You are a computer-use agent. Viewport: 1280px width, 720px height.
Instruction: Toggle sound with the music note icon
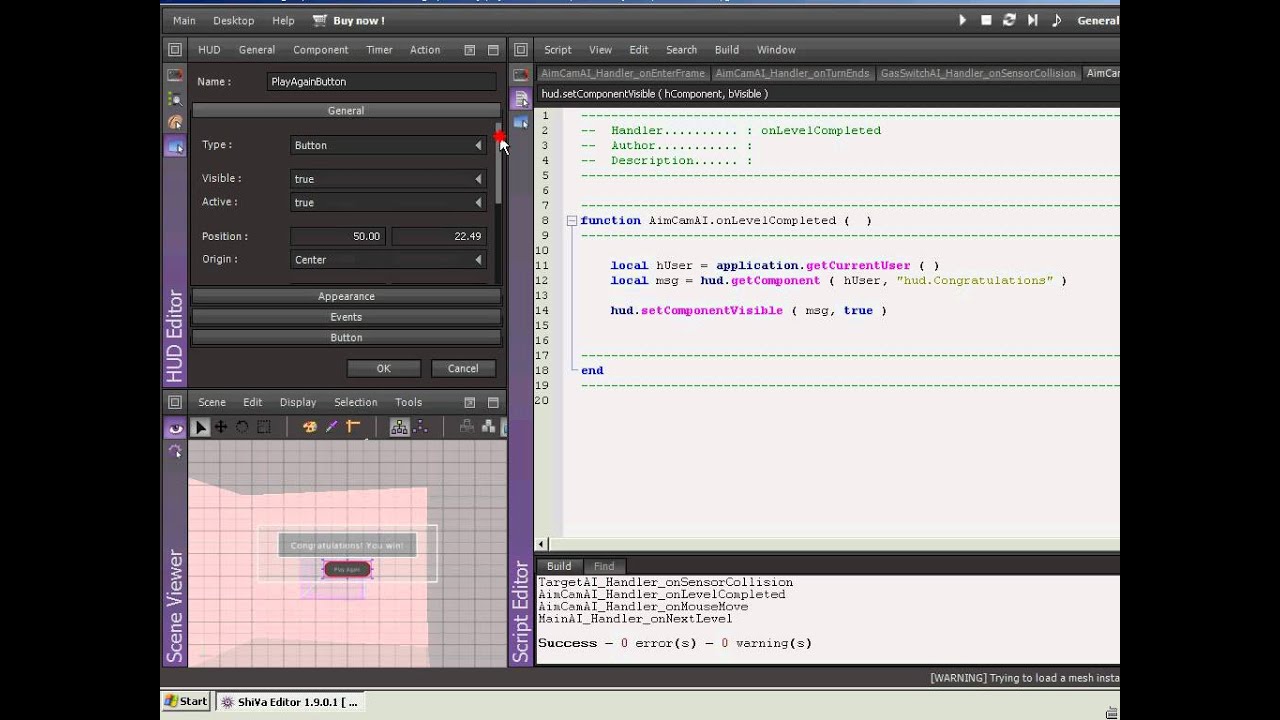pos(1056,20)
